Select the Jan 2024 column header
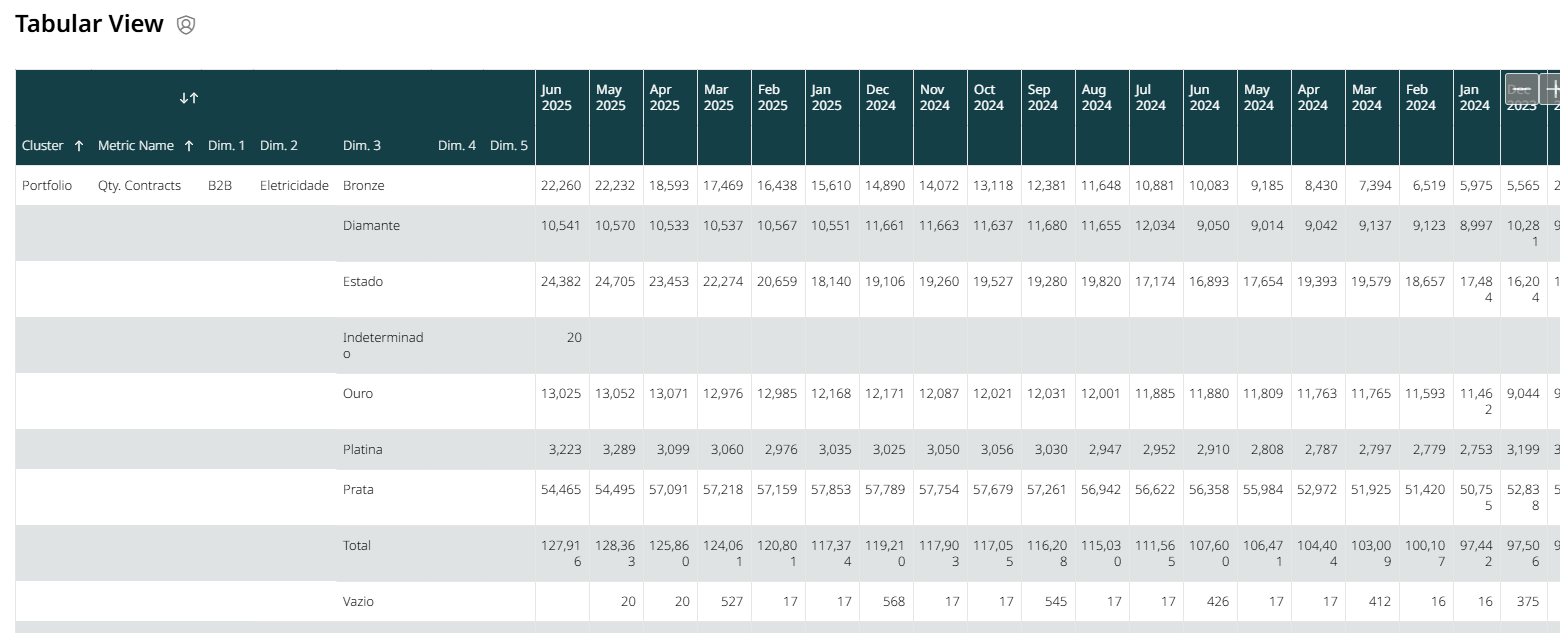The image size is (1560, 633). click(x=1474, y=98)
